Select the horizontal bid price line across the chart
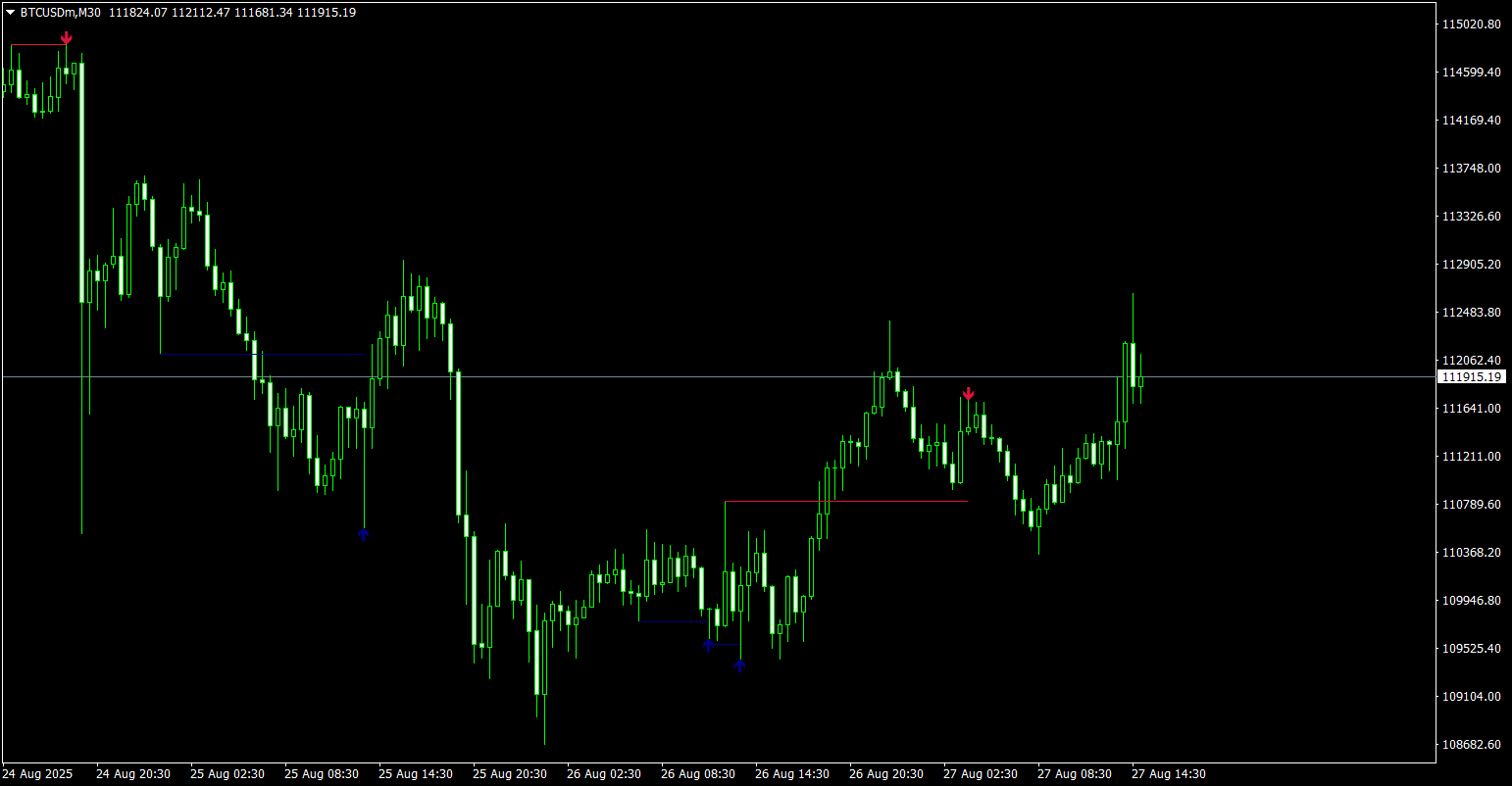Viewport: 1512px width, 786px height. (718, 376)
